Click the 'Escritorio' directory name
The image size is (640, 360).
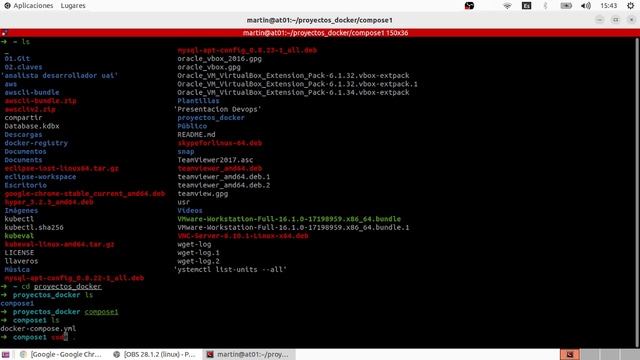[x=25, y=185]
